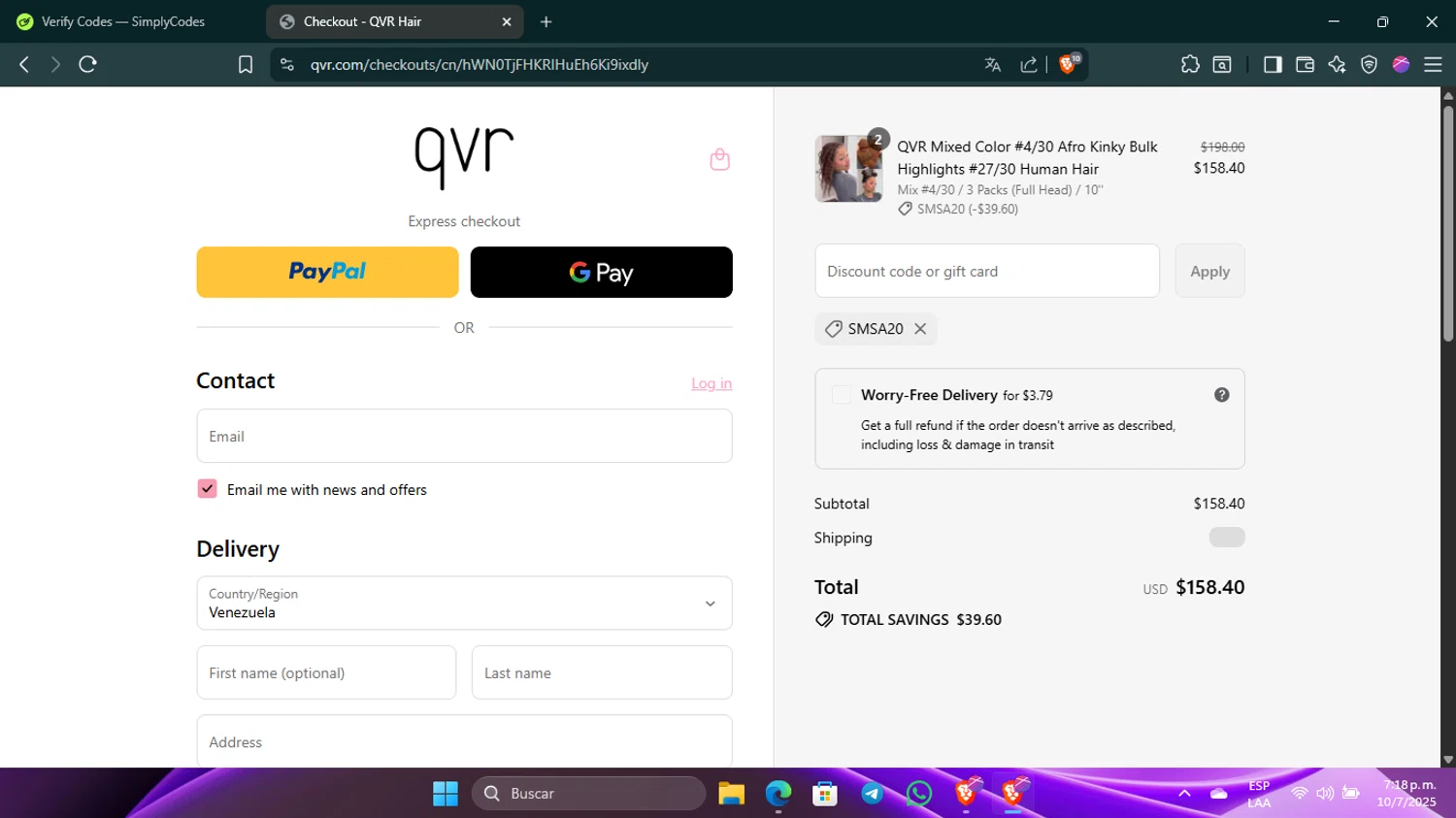1456x818 pixels.
Task: Click the Last name field
Action: pyautogui.click(x=602, y=672)
